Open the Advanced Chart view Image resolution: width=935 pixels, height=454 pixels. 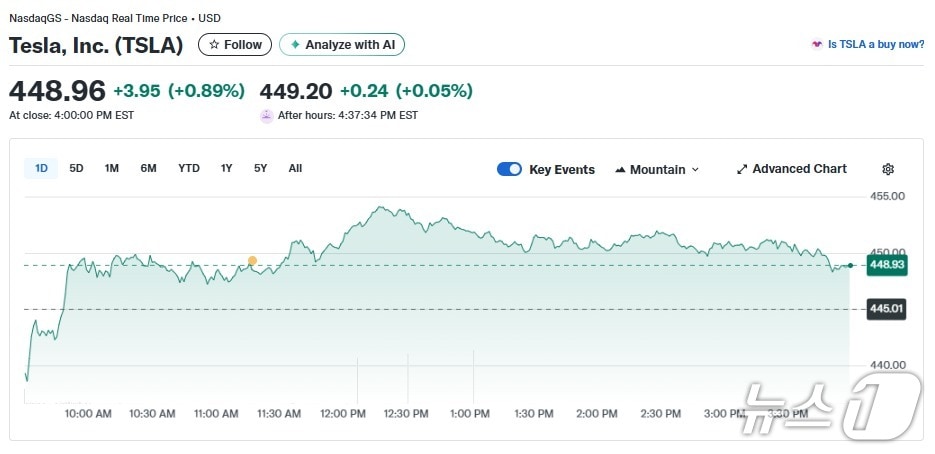click(799, 170)
